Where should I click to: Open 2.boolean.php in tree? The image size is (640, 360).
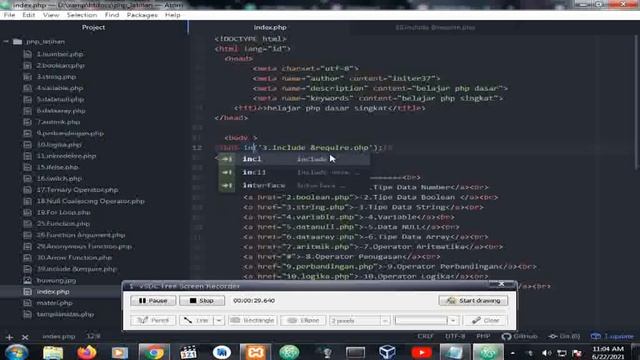pyautogui.click(x=60, y=65)
